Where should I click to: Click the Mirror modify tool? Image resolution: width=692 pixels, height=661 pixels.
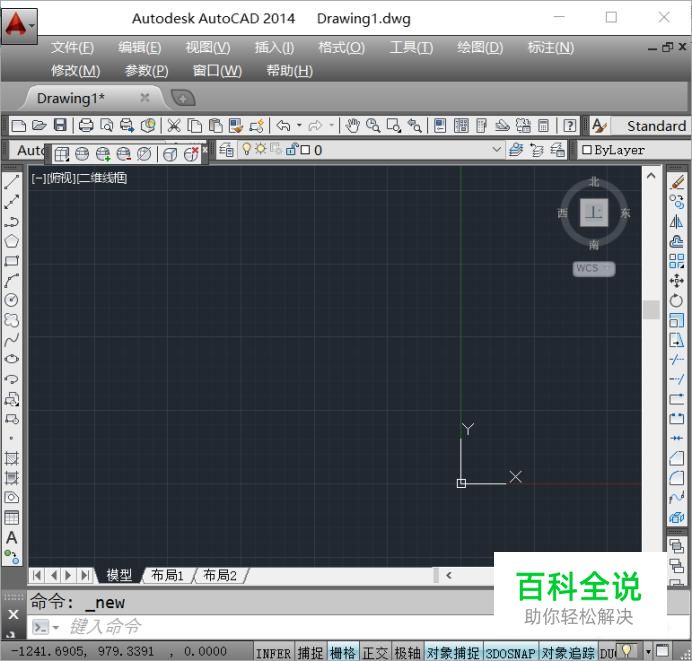click(x=677, y=222)
